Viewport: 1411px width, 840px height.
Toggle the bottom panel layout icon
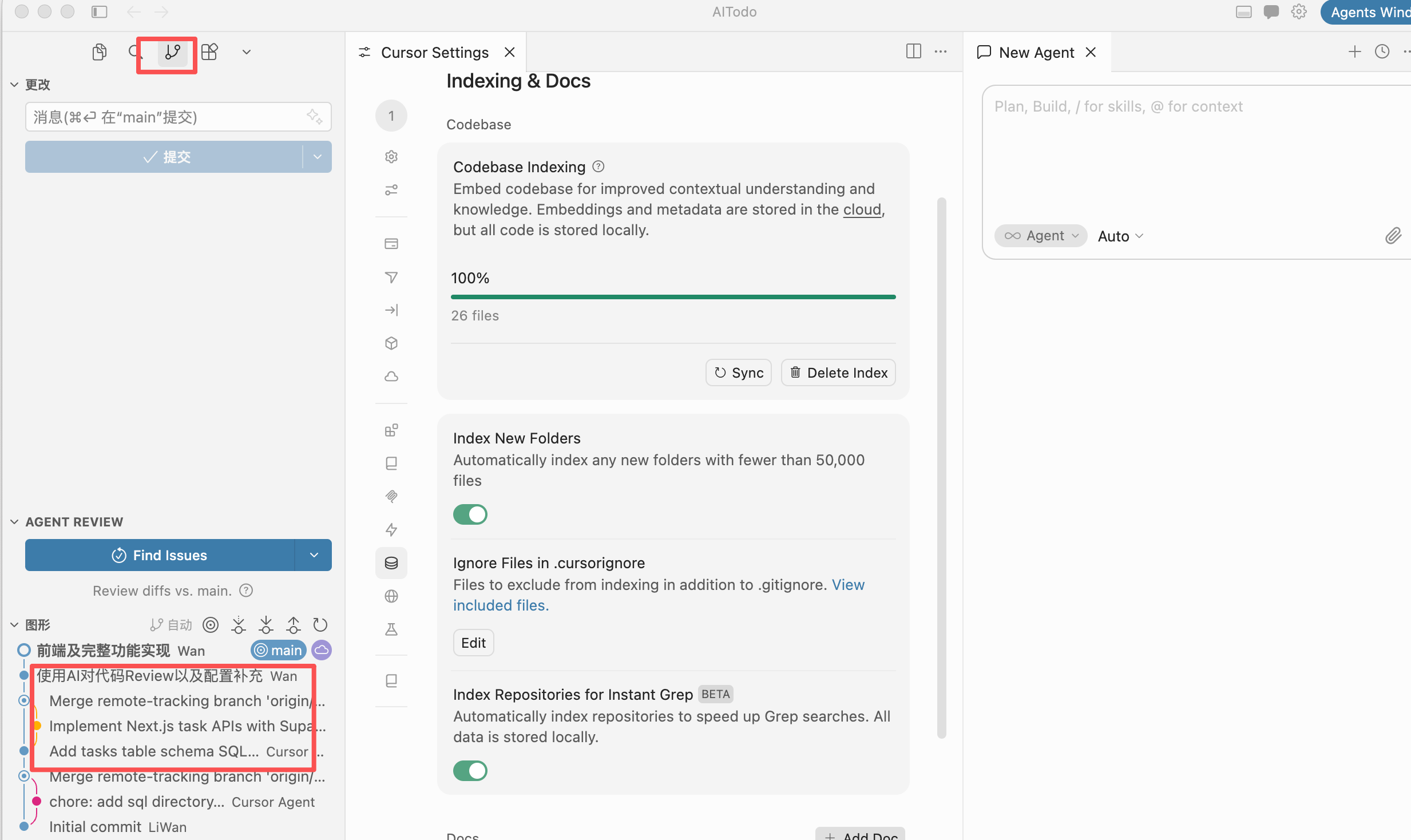tap(1243, 12)
